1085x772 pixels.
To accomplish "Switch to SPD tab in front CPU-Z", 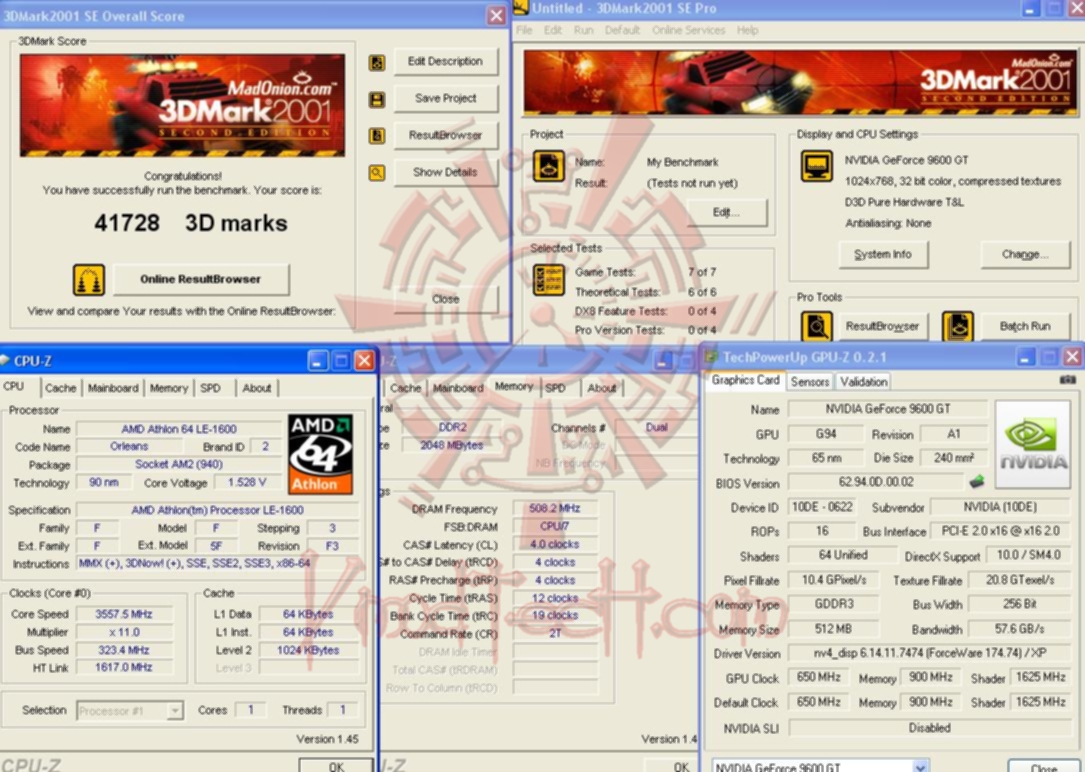I will point(210,388).
